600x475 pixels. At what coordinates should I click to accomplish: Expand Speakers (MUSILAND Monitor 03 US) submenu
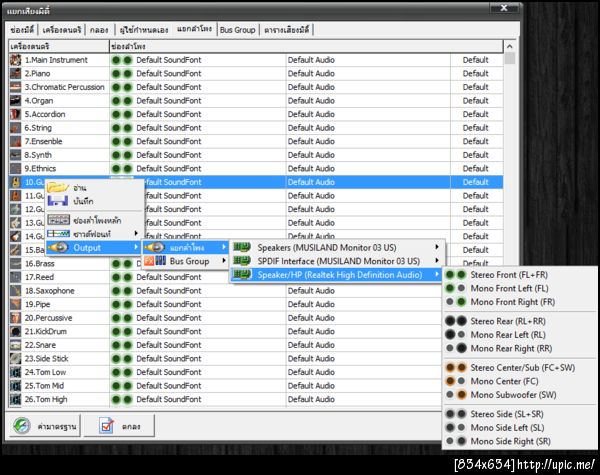click(x=337, y=247)
